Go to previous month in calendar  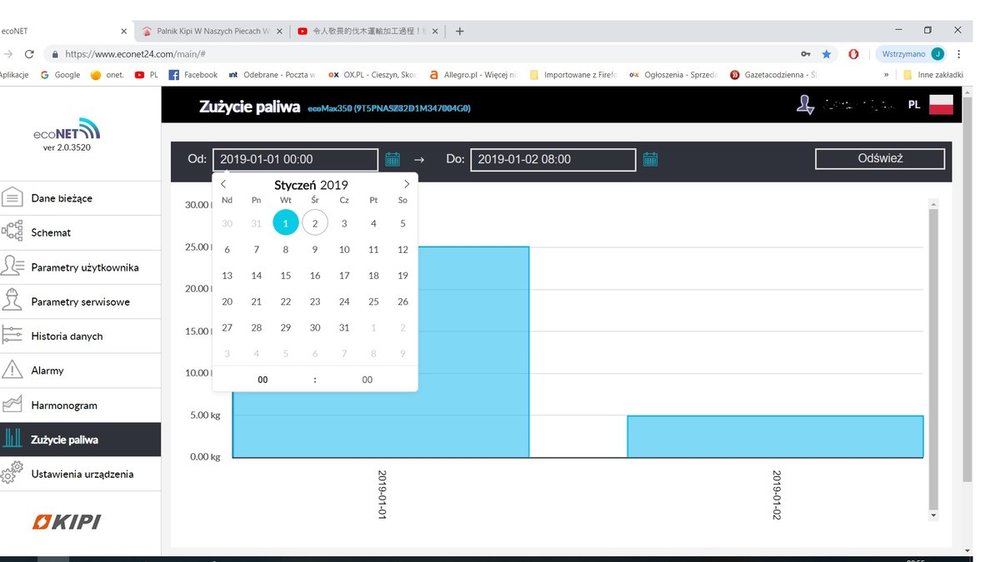click(x=223, y=184)
